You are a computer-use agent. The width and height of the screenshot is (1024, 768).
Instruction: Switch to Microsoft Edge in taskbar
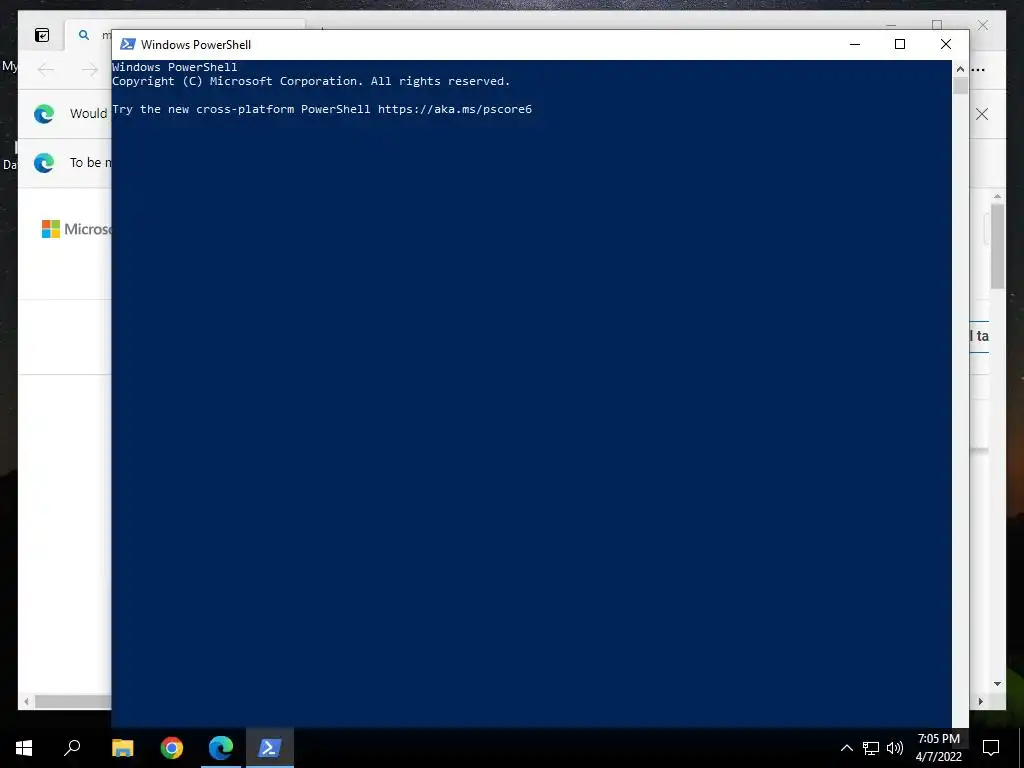coord(221,748)
